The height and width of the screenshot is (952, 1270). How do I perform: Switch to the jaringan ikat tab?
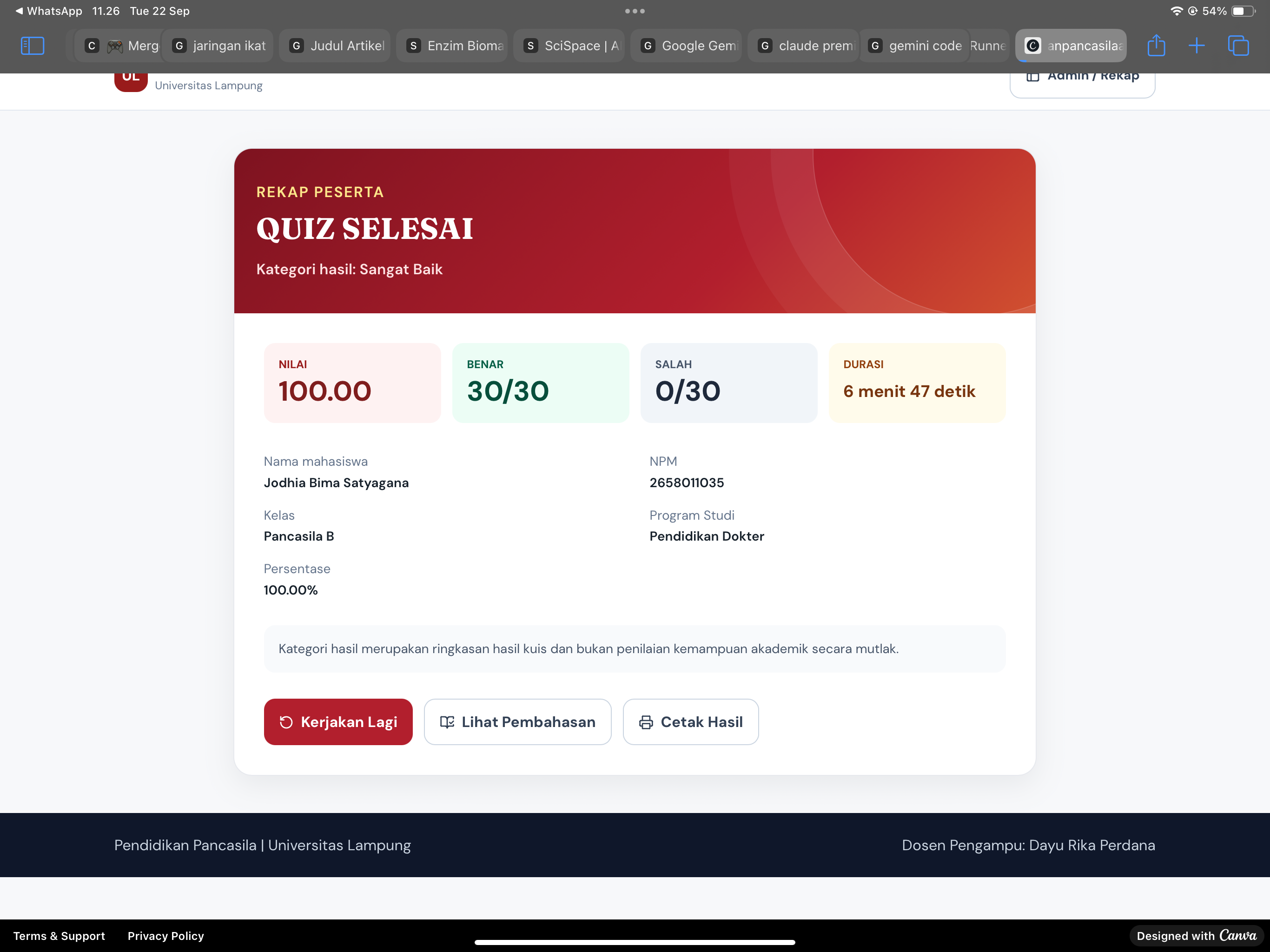point(219,46)
